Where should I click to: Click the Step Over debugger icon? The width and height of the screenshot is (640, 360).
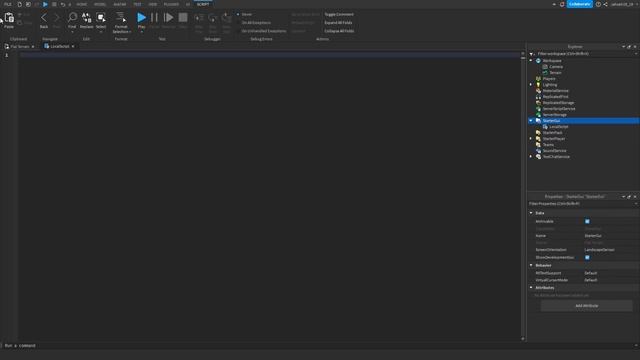click(213, 18)
